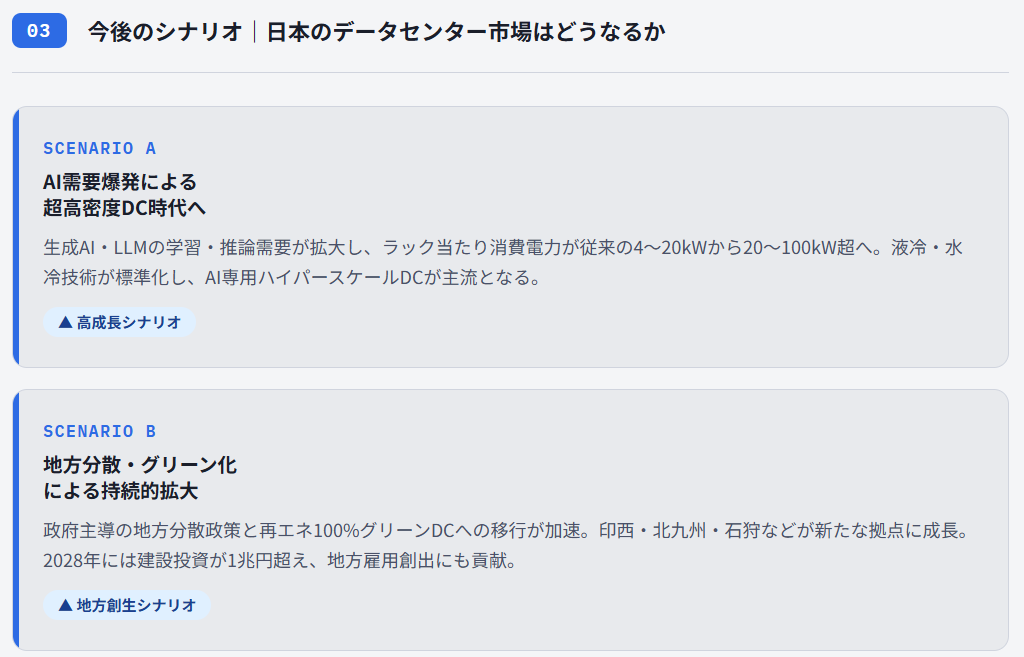Click the blue accent bar of Scenario B card
Viewport: 1024px width, 657px height.
click(x=16, y=520)
